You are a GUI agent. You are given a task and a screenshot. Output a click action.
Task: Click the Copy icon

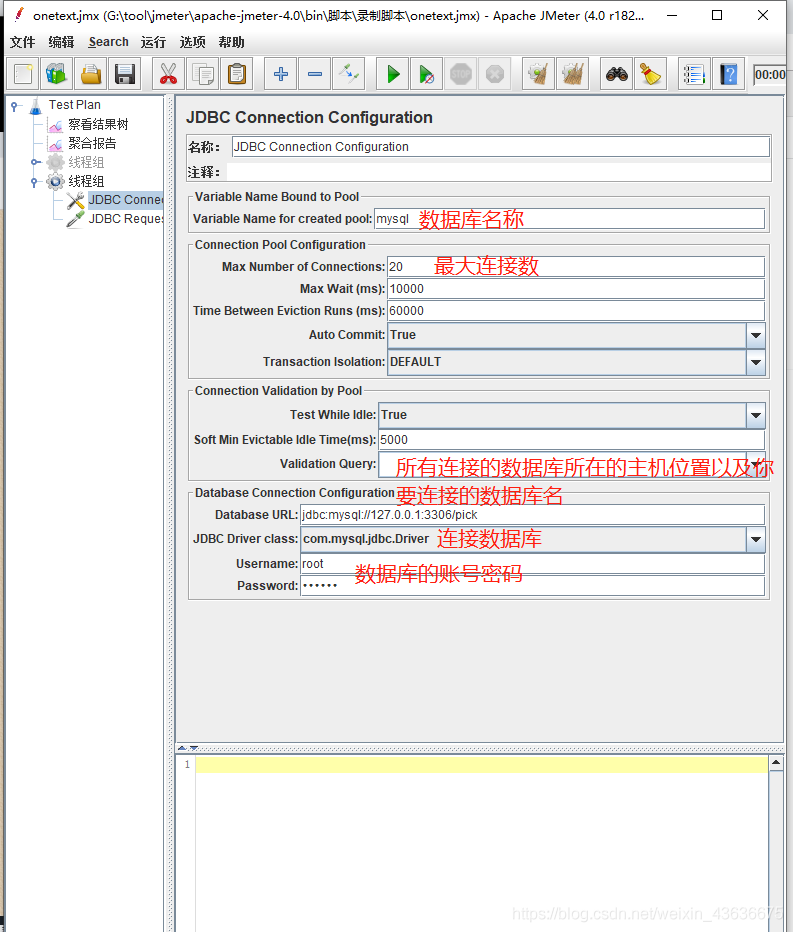pos(202,74)
